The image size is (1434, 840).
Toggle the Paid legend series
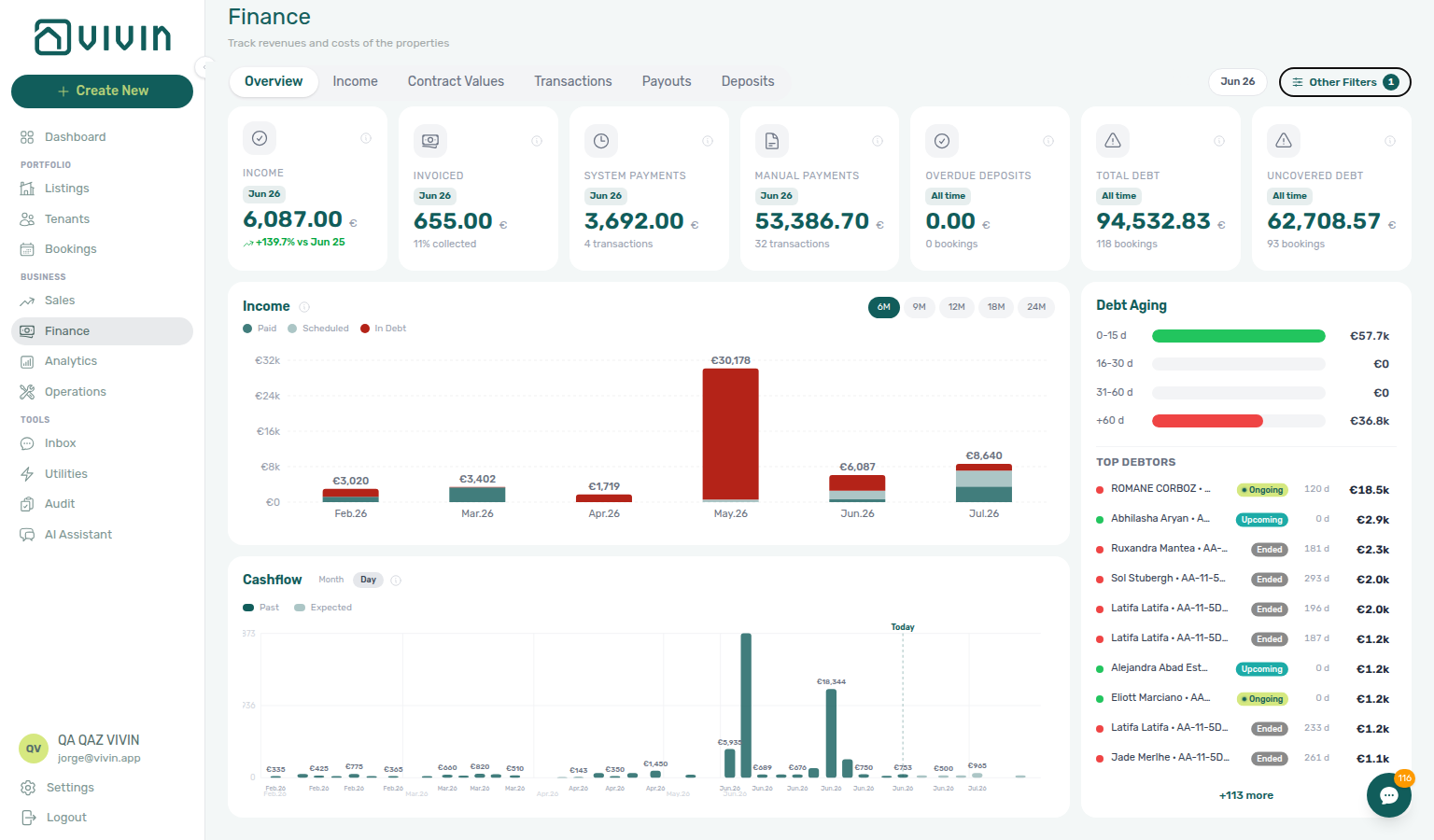click(x=260, y=329)
